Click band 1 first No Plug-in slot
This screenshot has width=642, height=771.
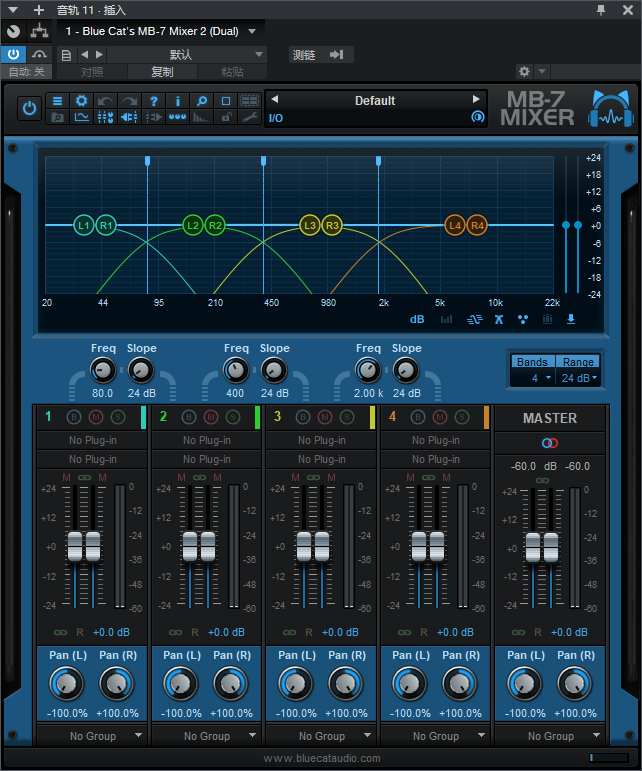click(x=92, y=441)
